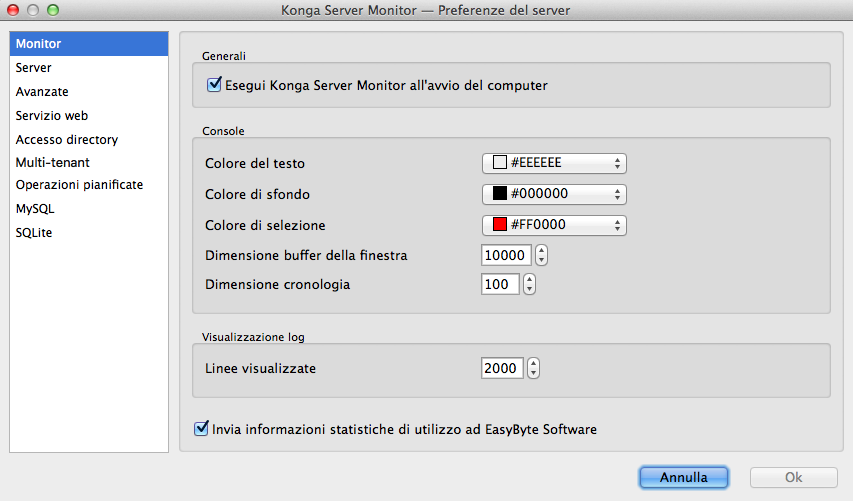Open the Avanzate preferences section

click(42, 92)
